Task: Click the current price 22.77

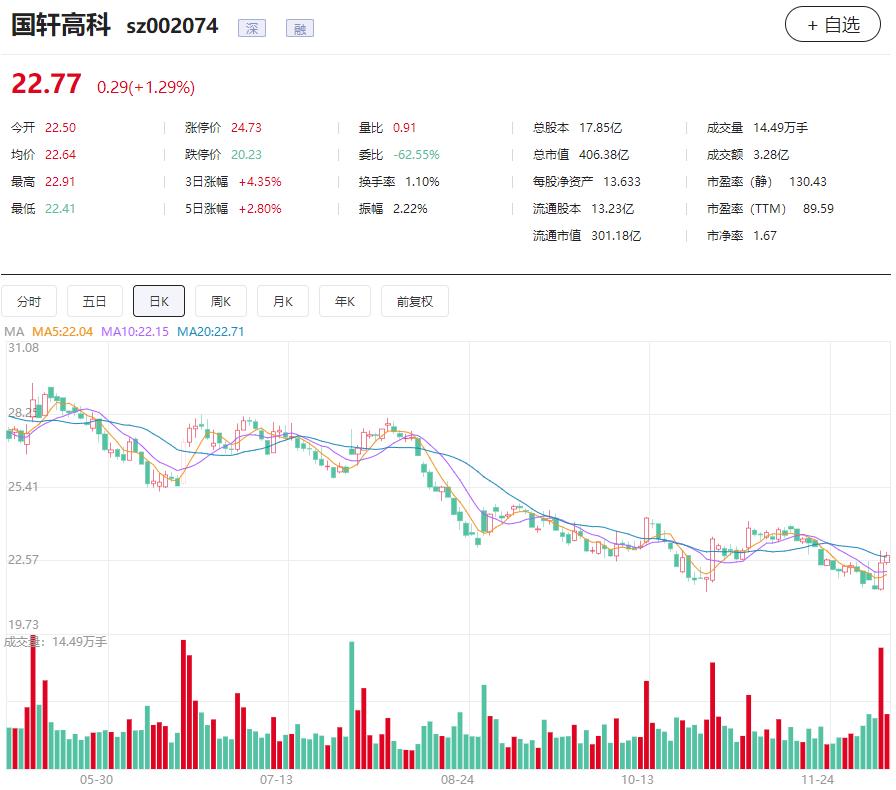Action: (45, 85)
